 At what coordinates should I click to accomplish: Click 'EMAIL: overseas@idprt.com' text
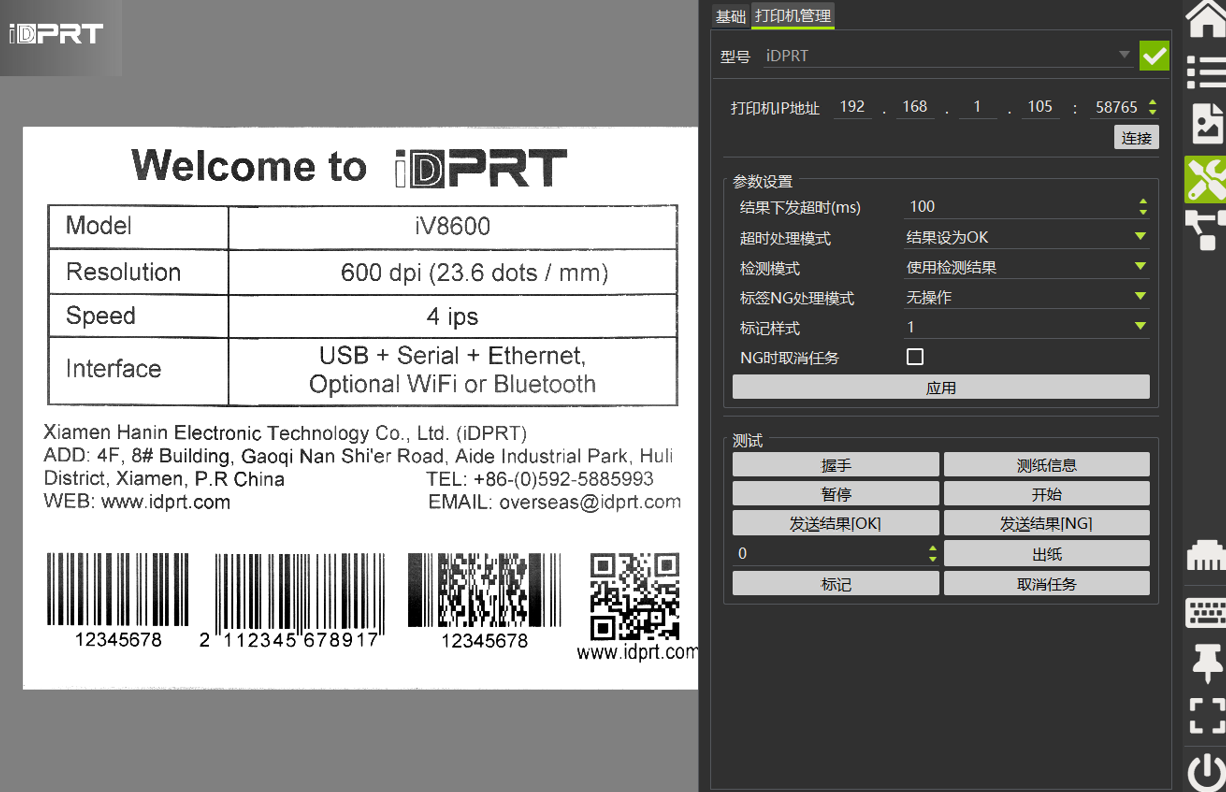point(555,502)
